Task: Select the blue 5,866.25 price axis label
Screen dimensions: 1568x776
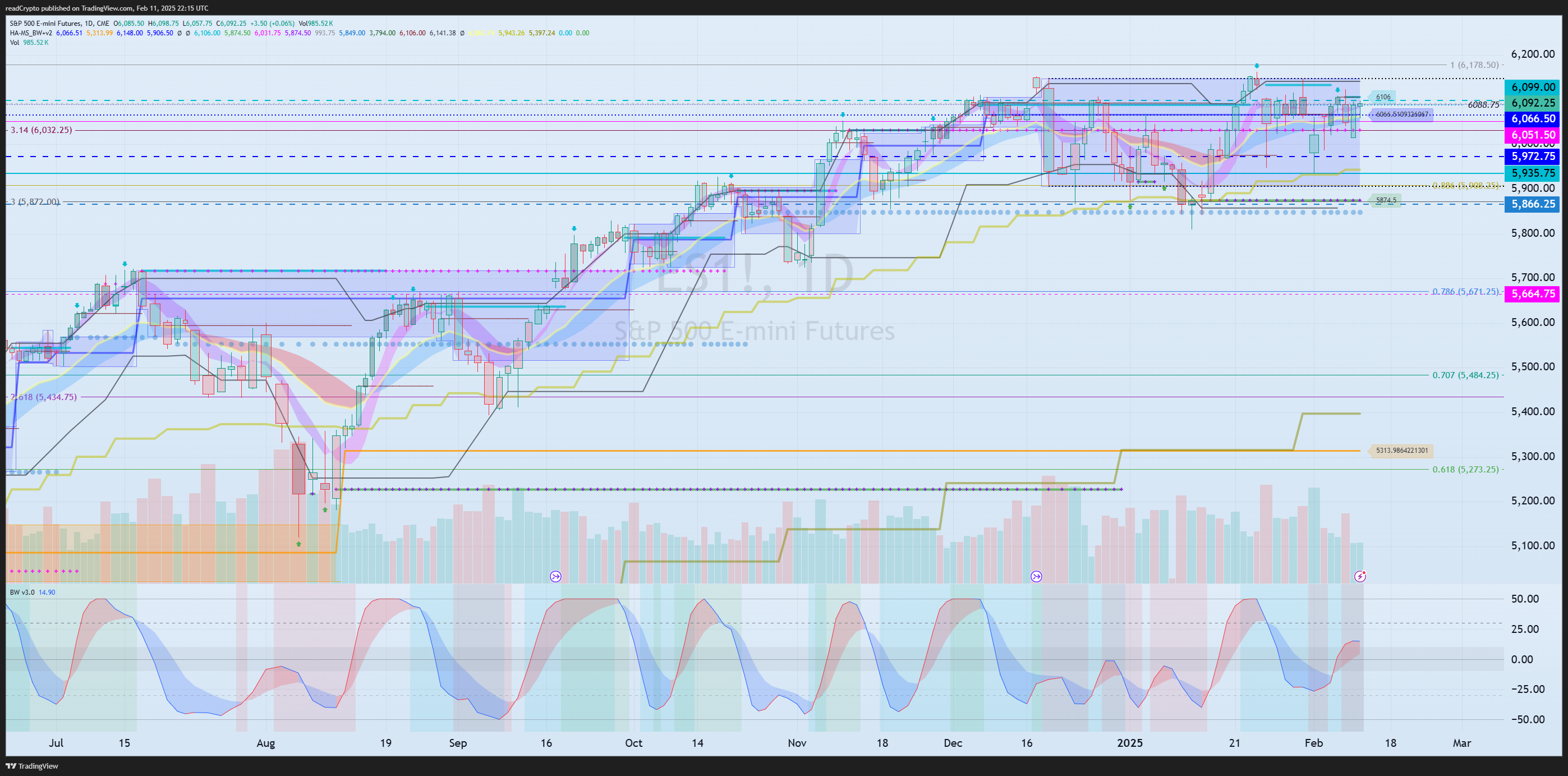Action: click(x=1533, y=204)
